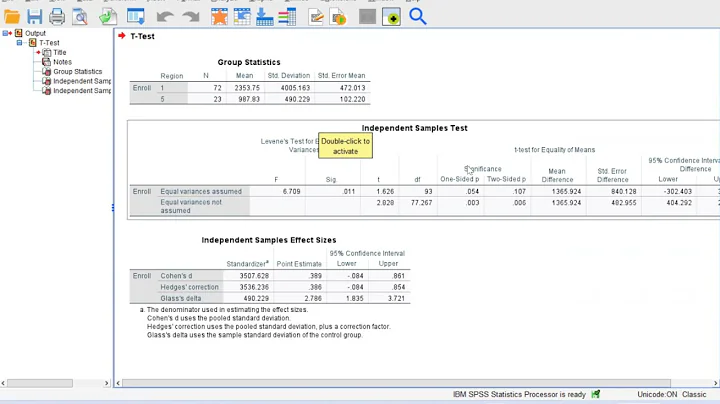This screenshot has height=404, width=720.
Task: Click the Independent Samples Effect Sizes title
Action: point(269,240)
